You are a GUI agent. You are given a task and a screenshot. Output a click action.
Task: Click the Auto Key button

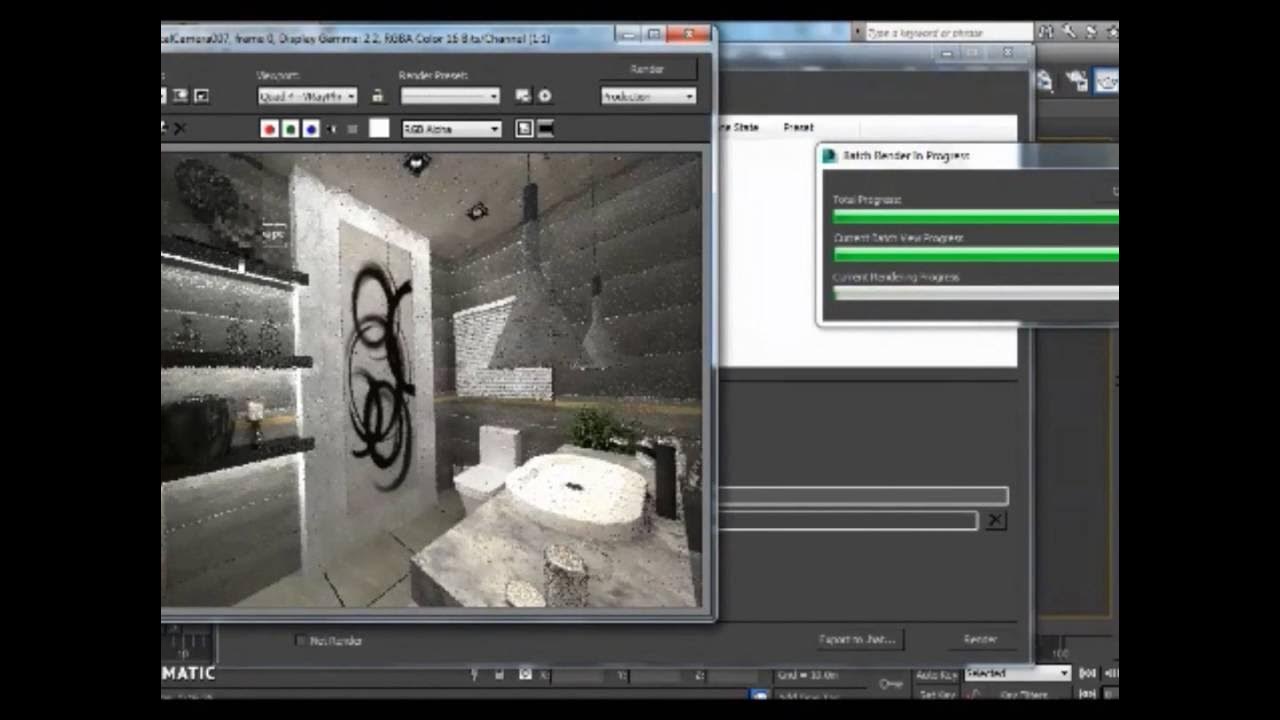coord(937,675)
